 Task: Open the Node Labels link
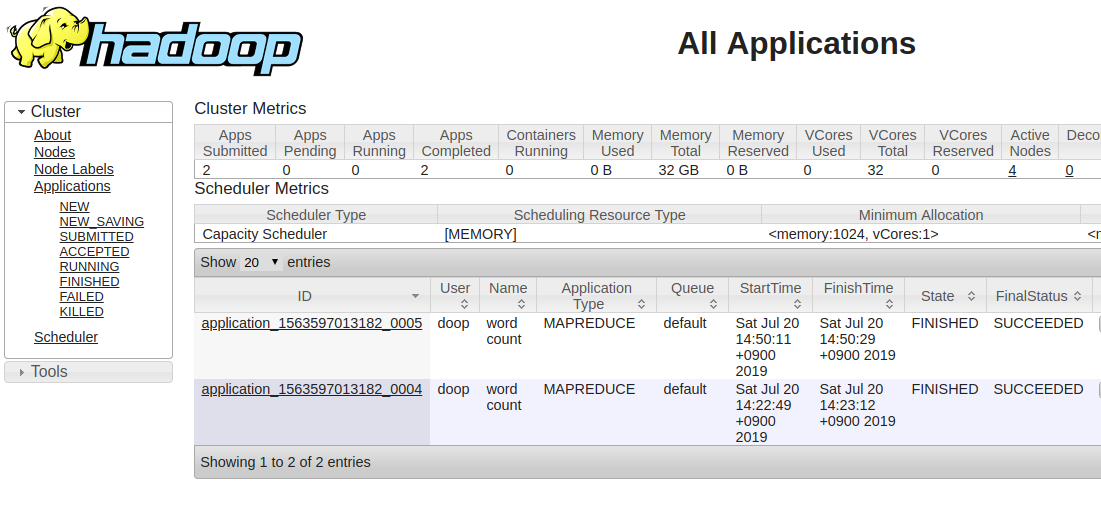pyautogui.click(x=74, y=169)
